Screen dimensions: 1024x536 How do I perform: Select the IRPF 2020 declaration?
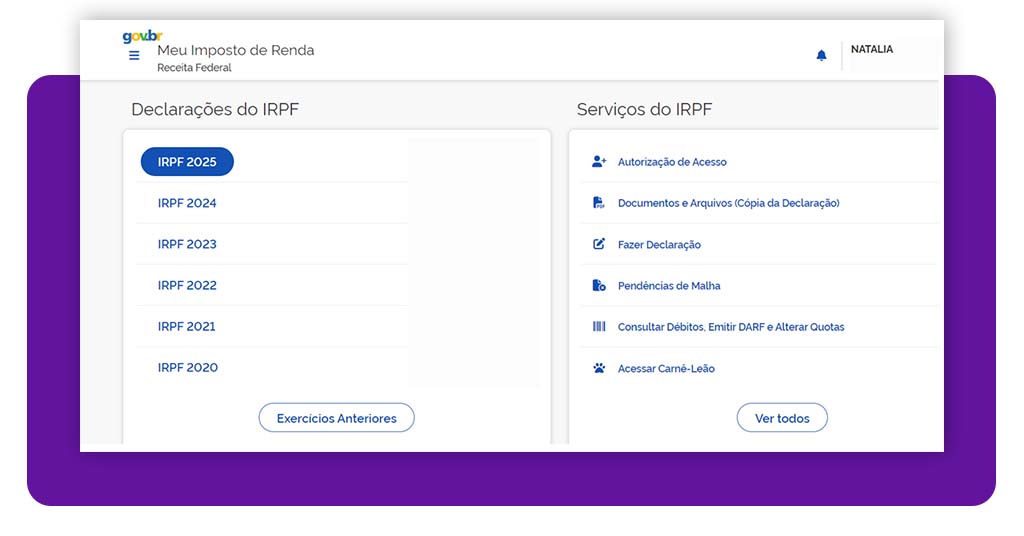coord(187,368)
